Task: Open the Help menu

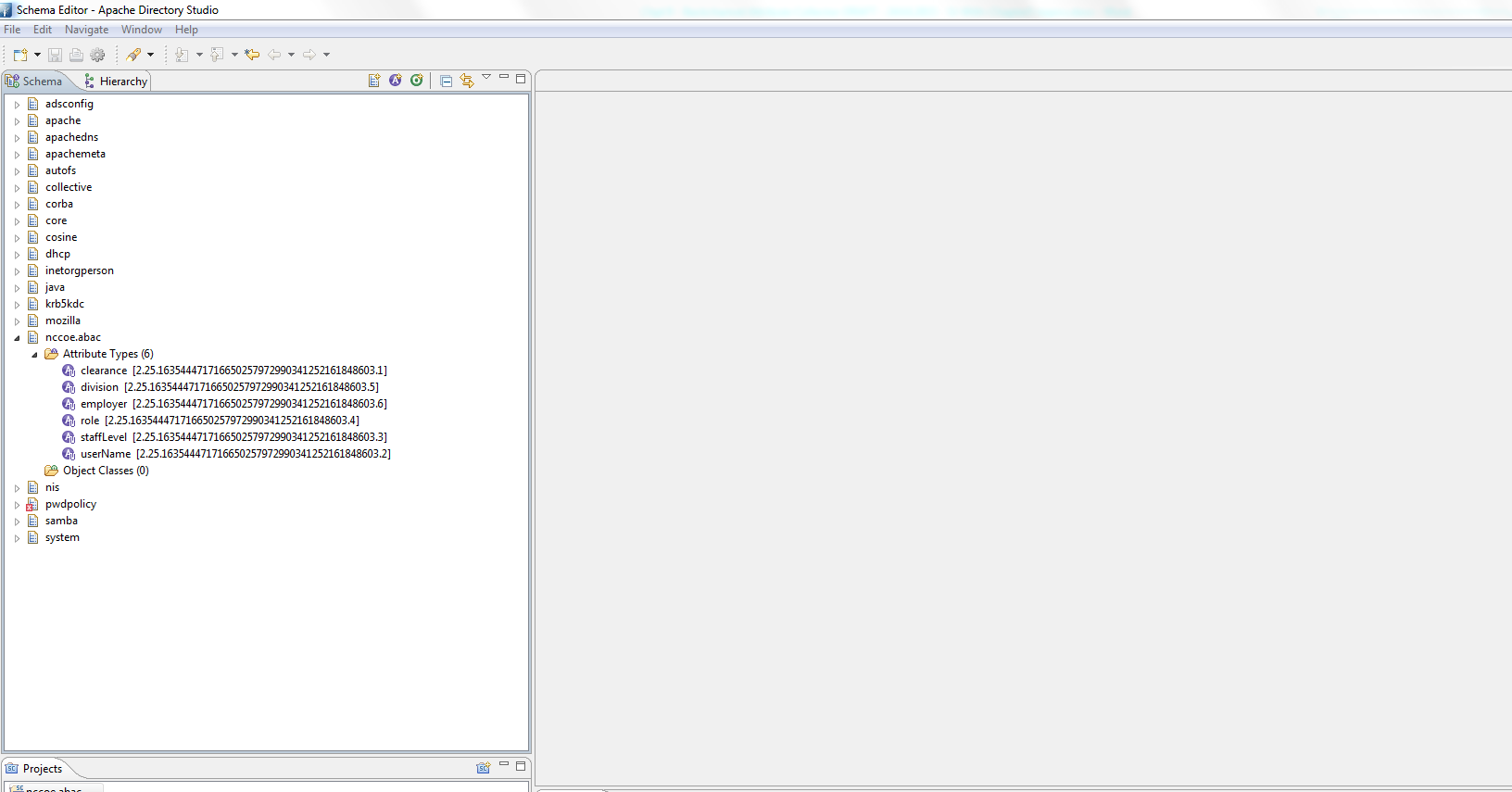Action: [186, 30]
